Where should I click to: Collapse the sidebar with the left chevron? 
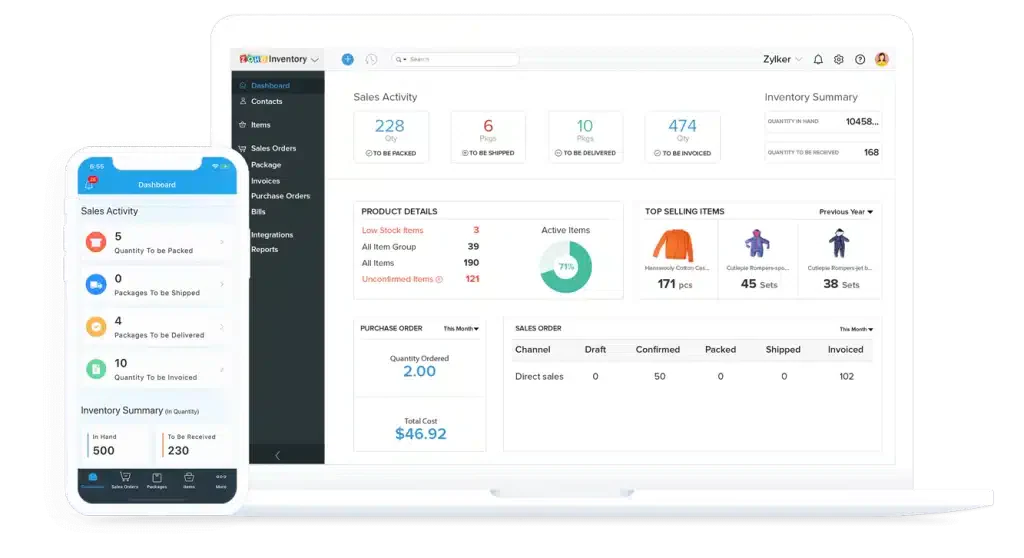point(278,455)
